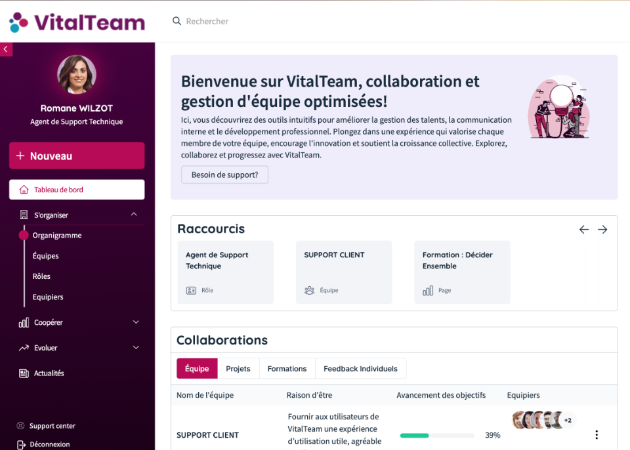Screen dimensions: 630x450
Task: Click the Support center lifebuoy icon
Action: [20, 425]
